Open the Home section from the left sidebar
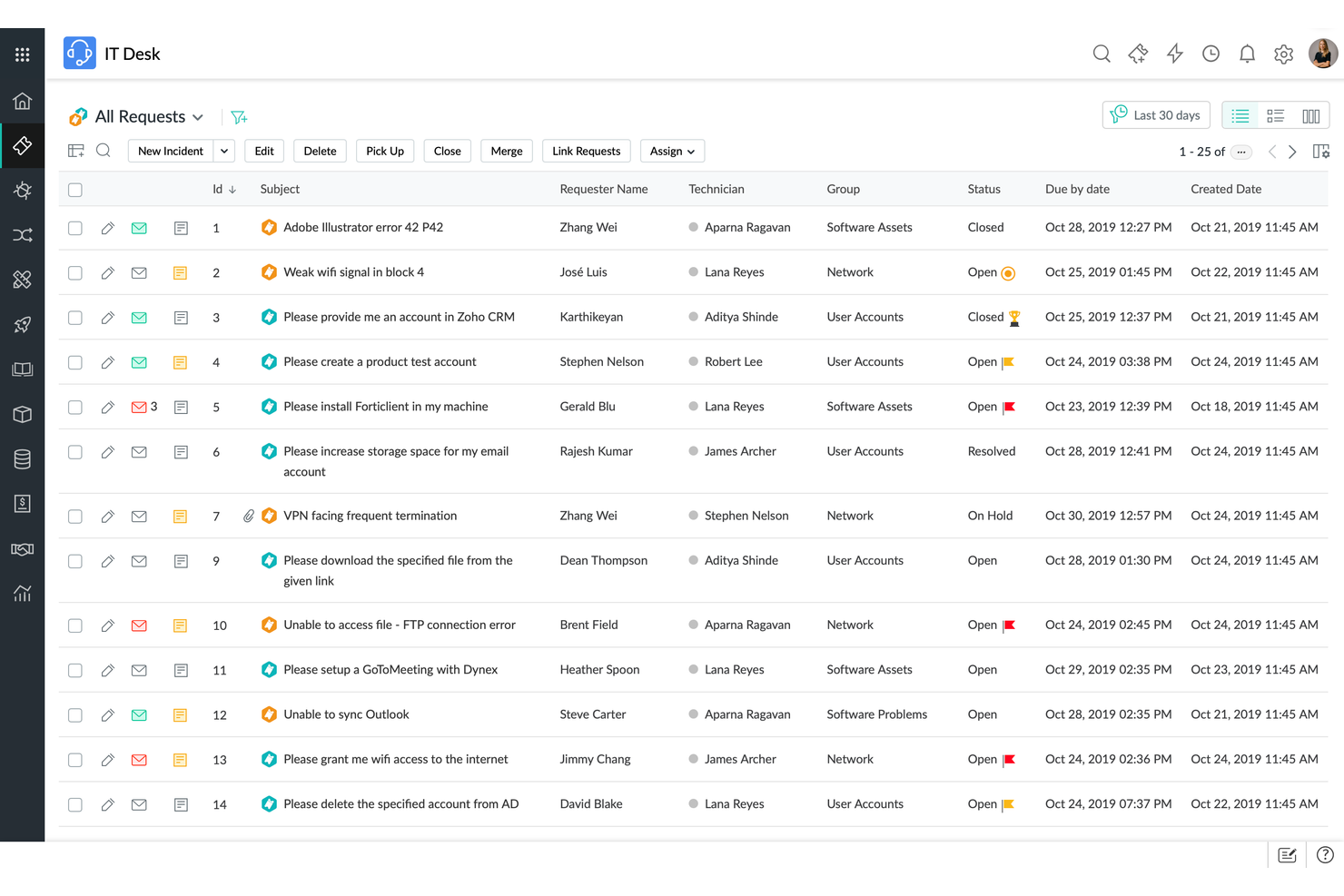1344x896 pixels. [x=22, y=101]
